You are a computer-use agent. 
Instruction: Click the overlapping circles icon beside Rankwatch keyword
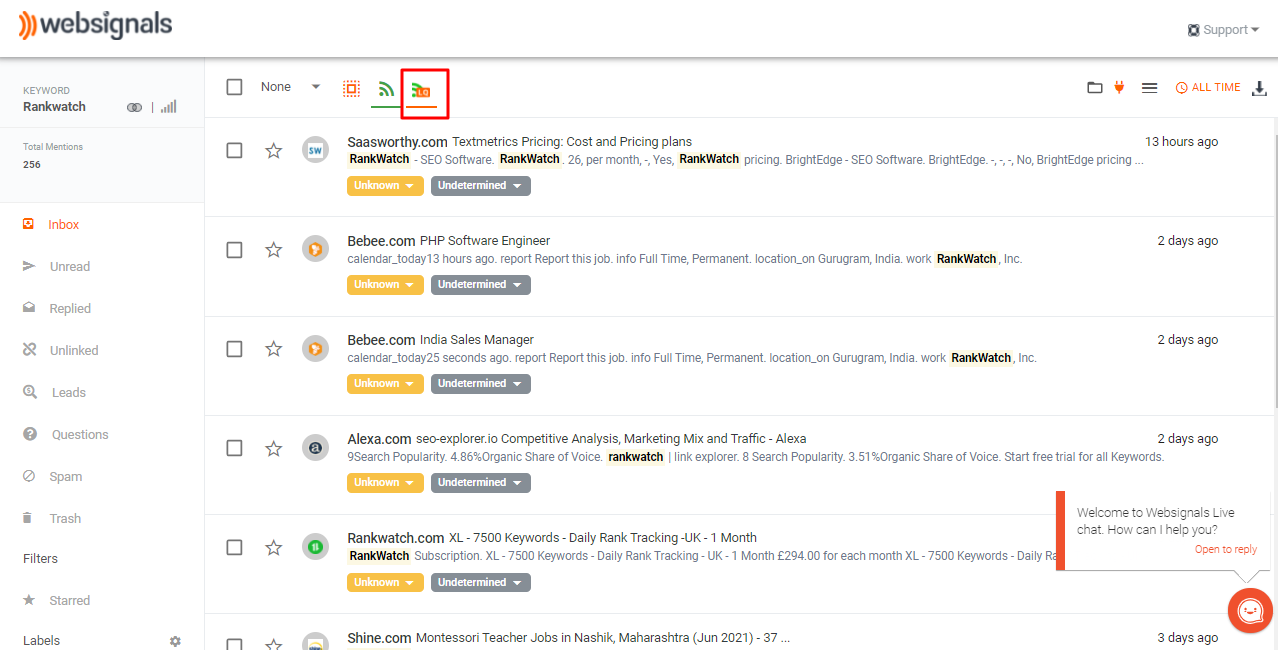coord(135,107)
